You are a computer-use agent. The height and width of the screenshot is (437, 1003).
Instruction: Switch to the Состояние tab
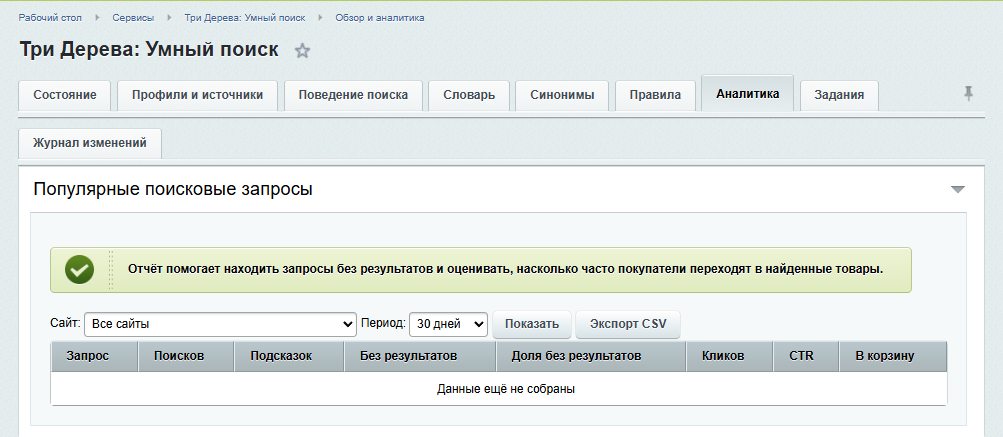pyautogui.click(x=65, y=95)
